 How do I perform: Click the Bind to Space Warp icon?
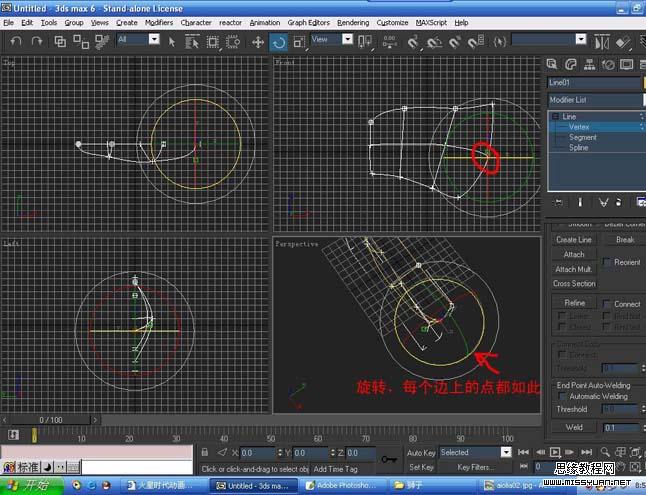tap(102, 41)
